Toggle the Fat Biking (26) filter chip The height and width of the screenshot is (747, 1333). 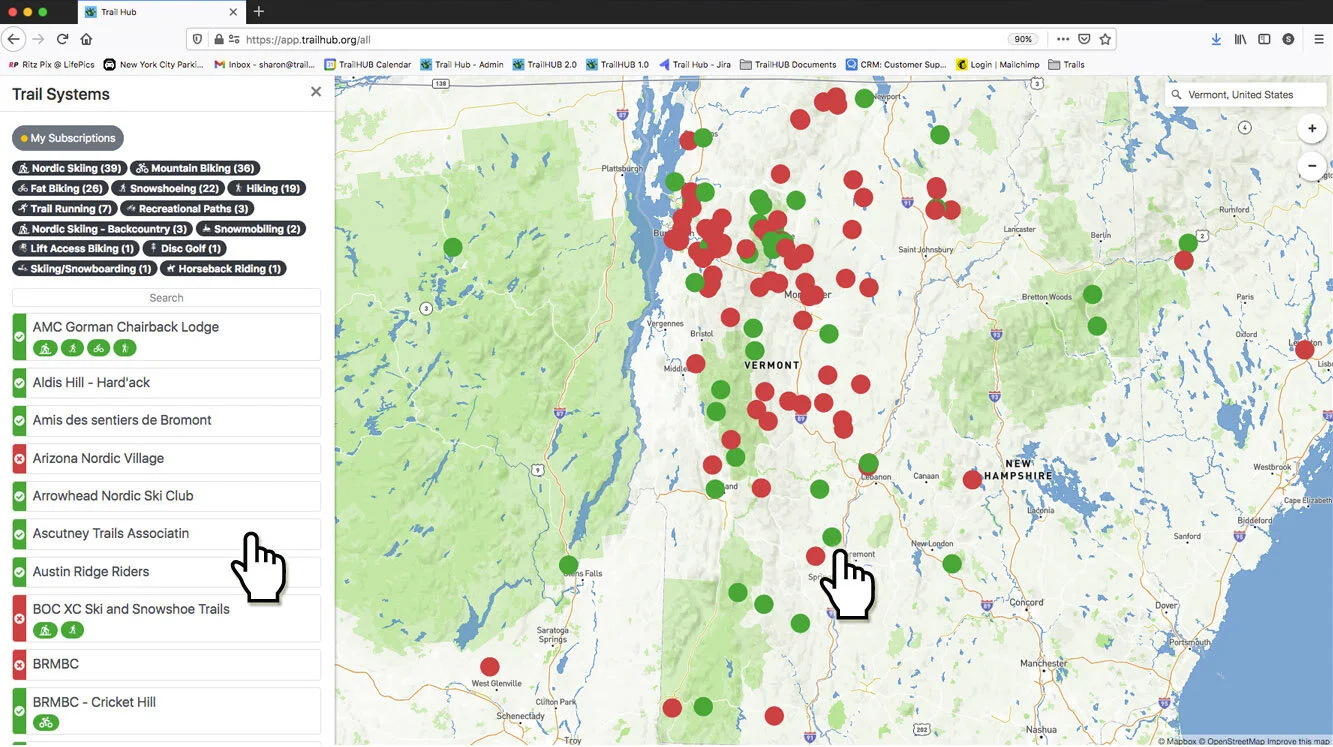[x=60, y=188]
